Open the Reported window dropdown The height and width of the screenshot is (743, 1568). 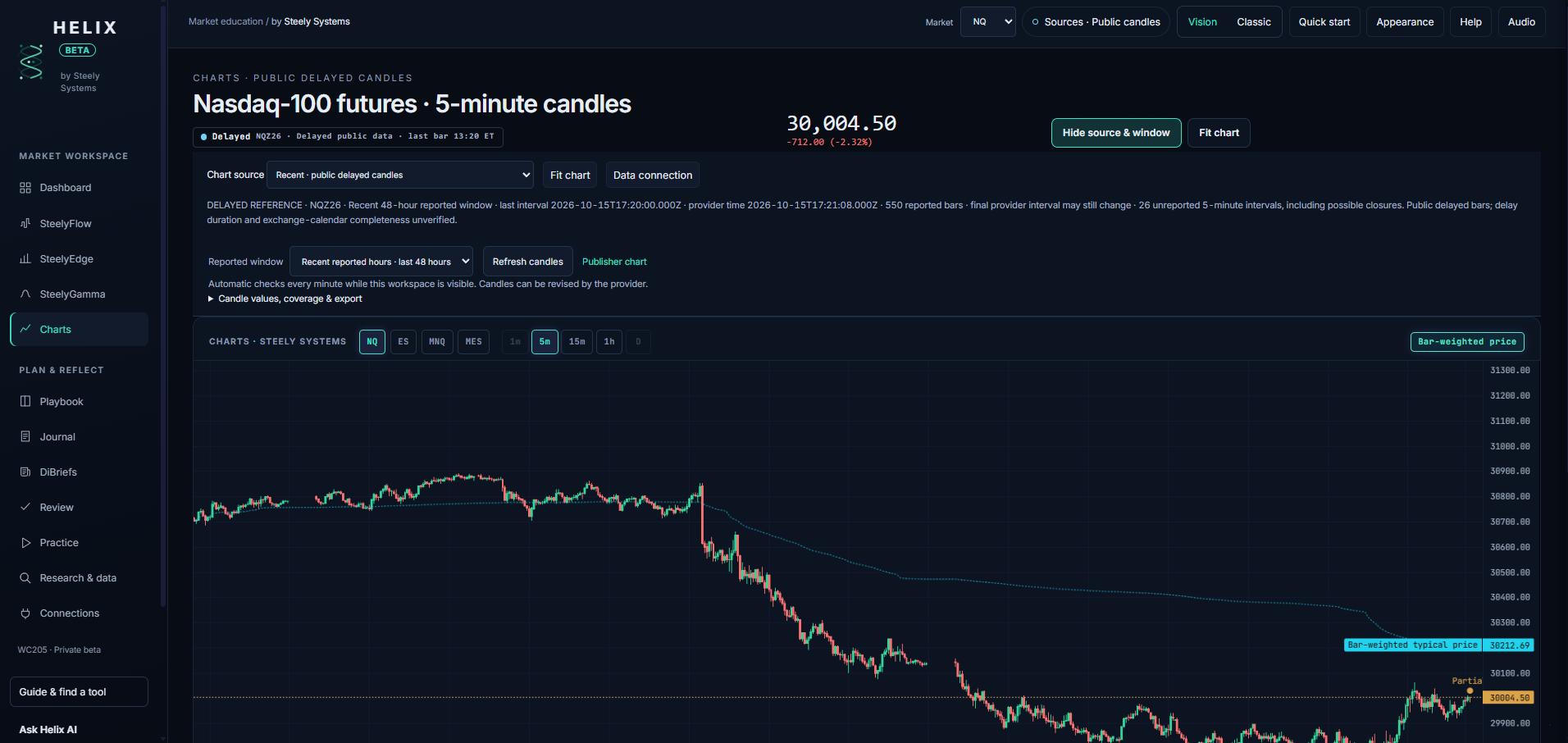pos(381,262)
